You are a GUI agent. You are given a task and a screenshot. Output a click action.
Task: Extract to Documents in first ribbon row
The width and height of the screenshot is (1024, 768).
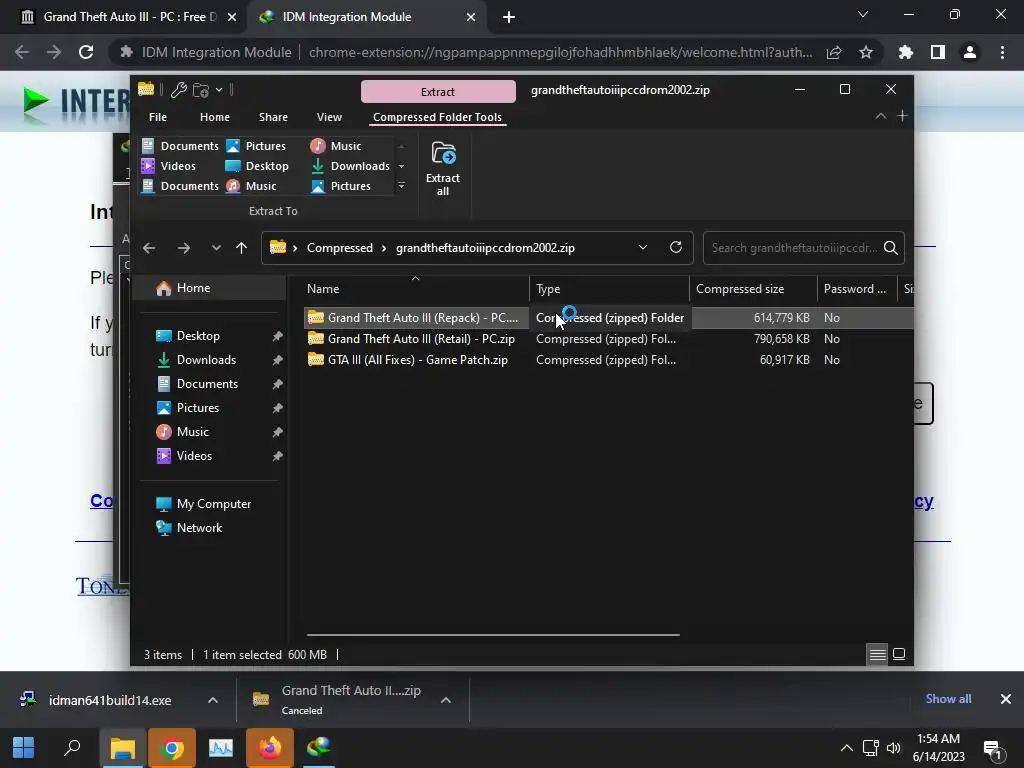point(180,146)
